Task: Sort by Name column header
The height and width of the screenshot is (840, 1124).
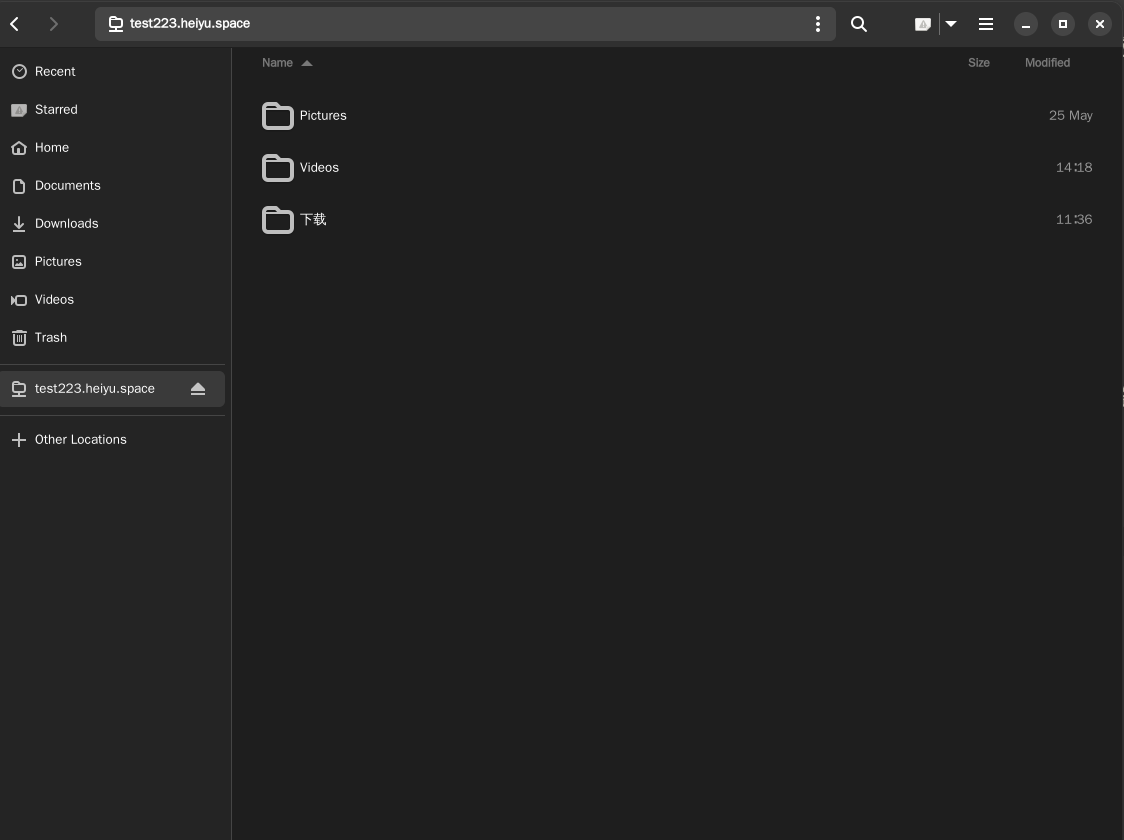Action: click(x=277, y=63)
